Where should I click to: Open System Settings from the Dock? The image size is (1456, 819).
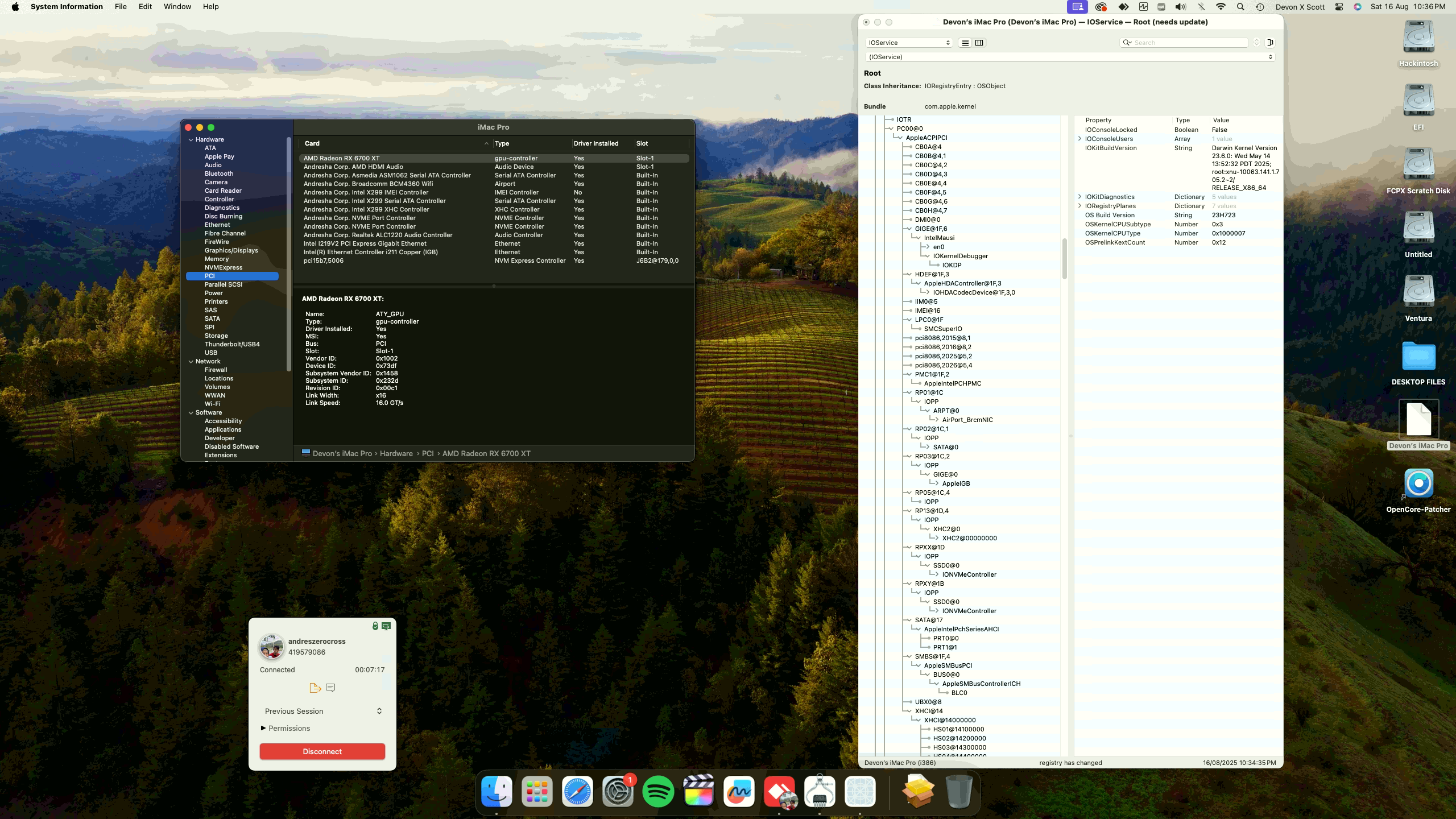(x=618, y=791)
